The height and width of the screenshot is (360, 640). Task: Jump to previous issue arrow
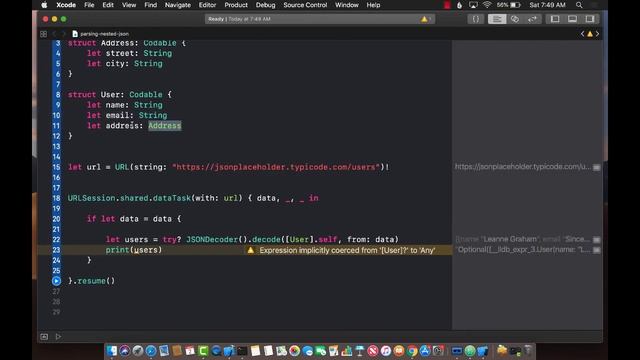582,34
